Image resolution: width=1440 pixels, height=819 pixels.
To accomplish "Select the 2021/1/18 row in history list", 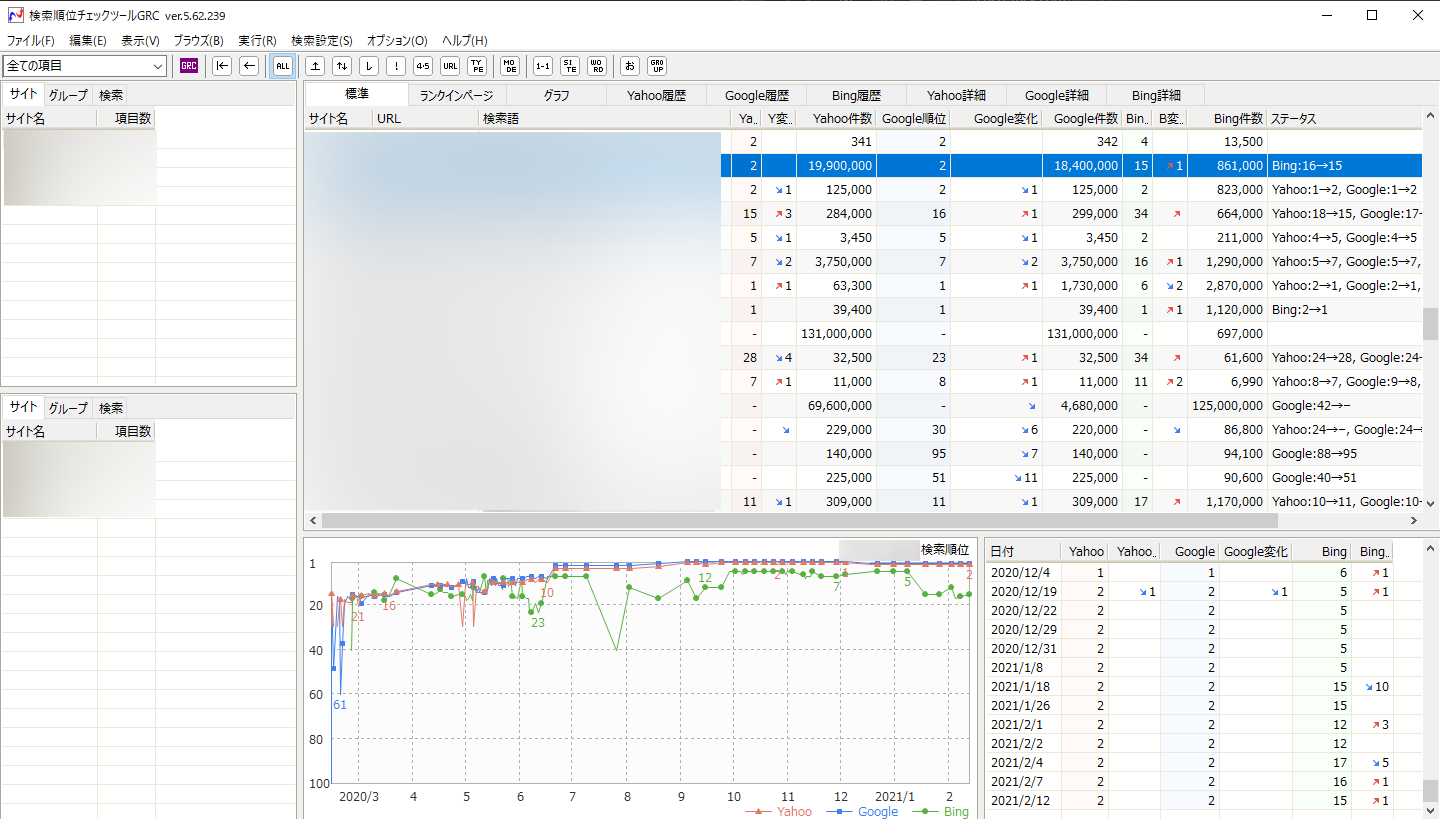I will 1022,687.
